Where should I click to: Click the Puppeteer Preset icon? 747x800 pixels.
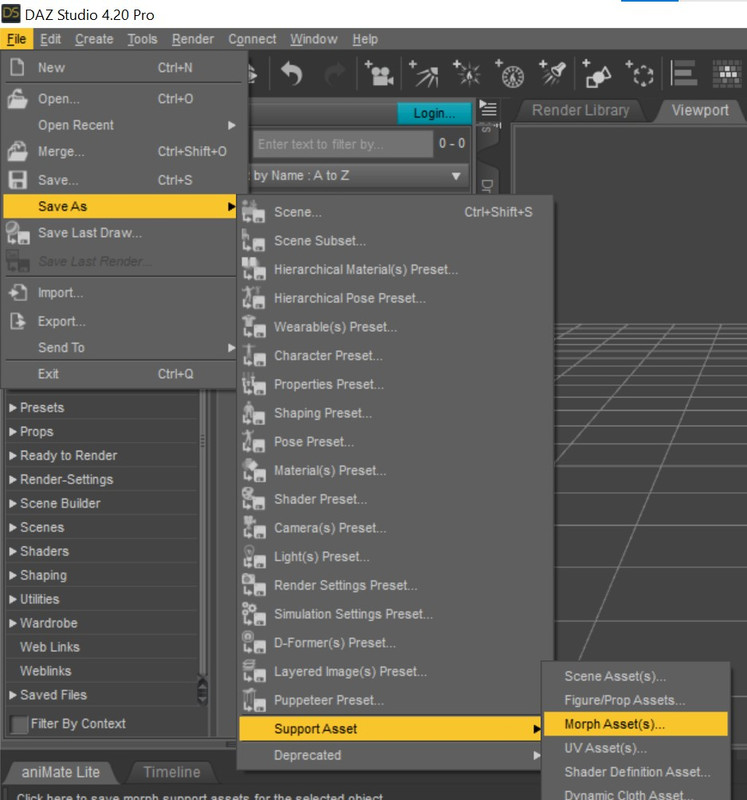[x=254, y=699]
